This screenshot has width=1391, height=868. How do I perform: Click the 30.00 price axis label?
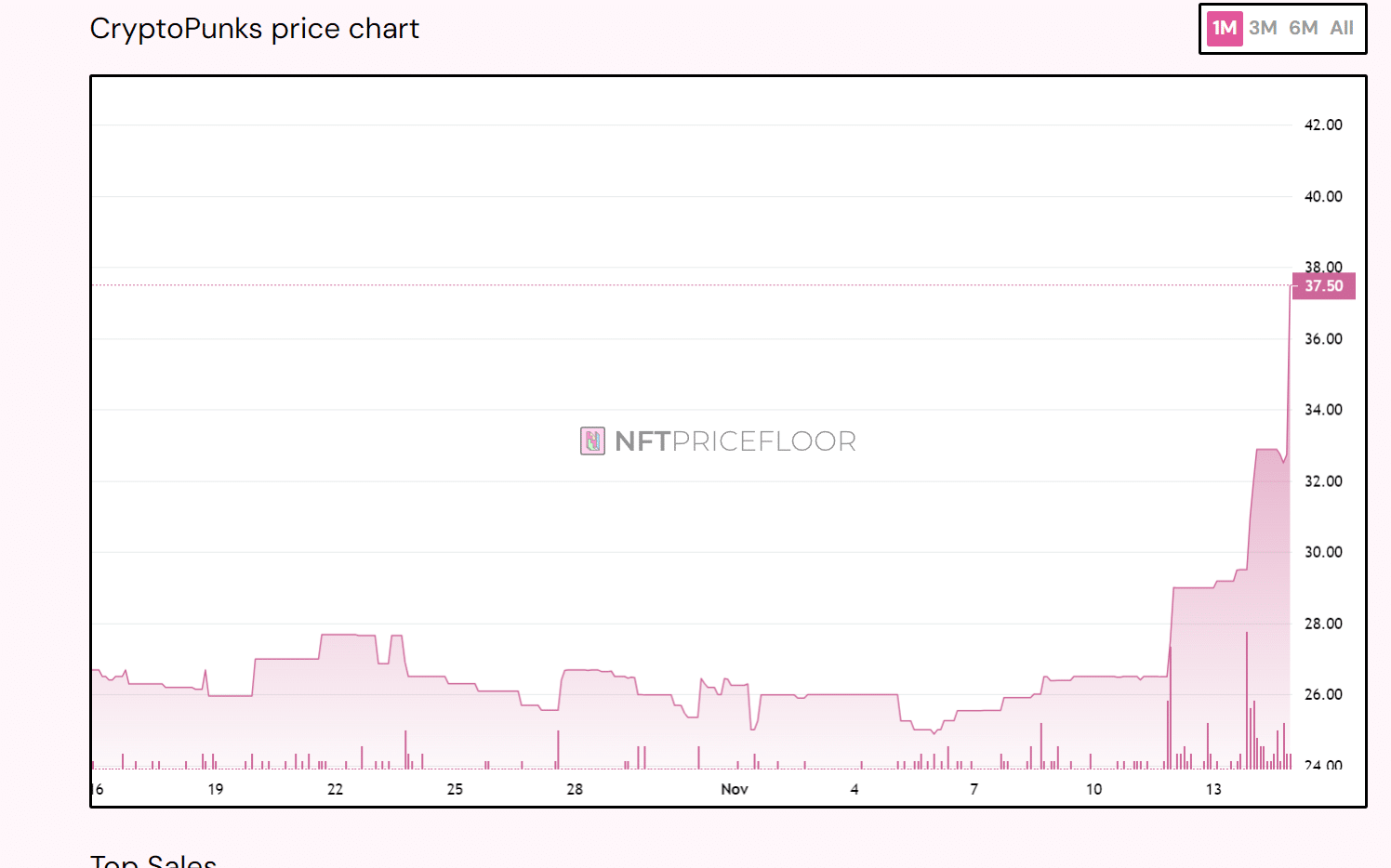point(1323,552)
